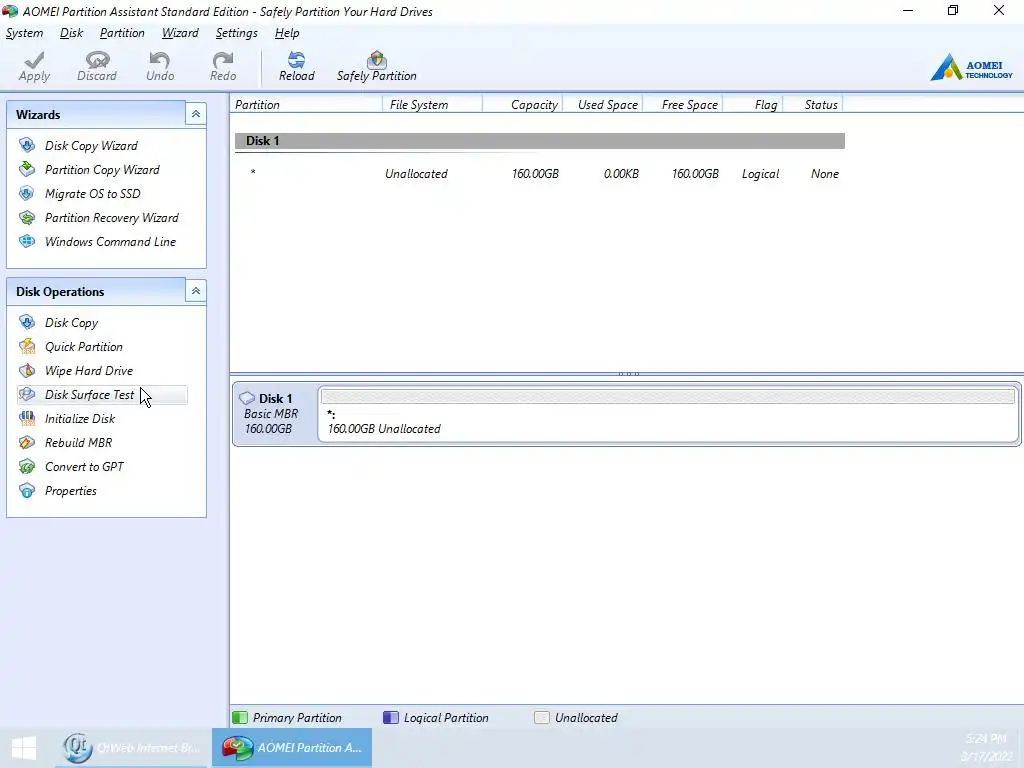Collapse the Wizards panel
Screen dimensions: 1024x768
tap(195, 114)
